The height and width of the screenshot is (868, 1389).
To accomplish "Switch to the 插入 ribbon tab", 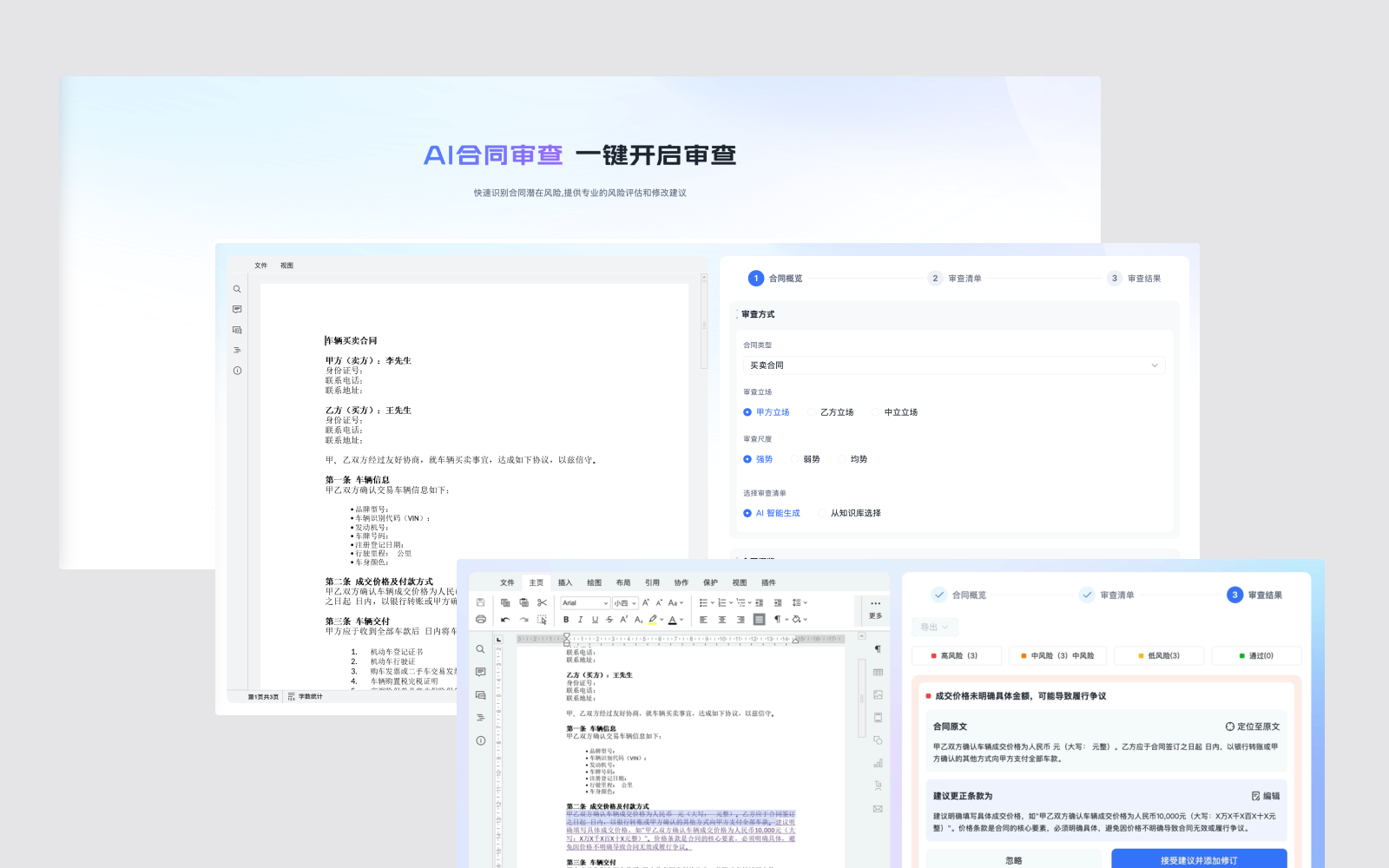I will coord(566,581).
